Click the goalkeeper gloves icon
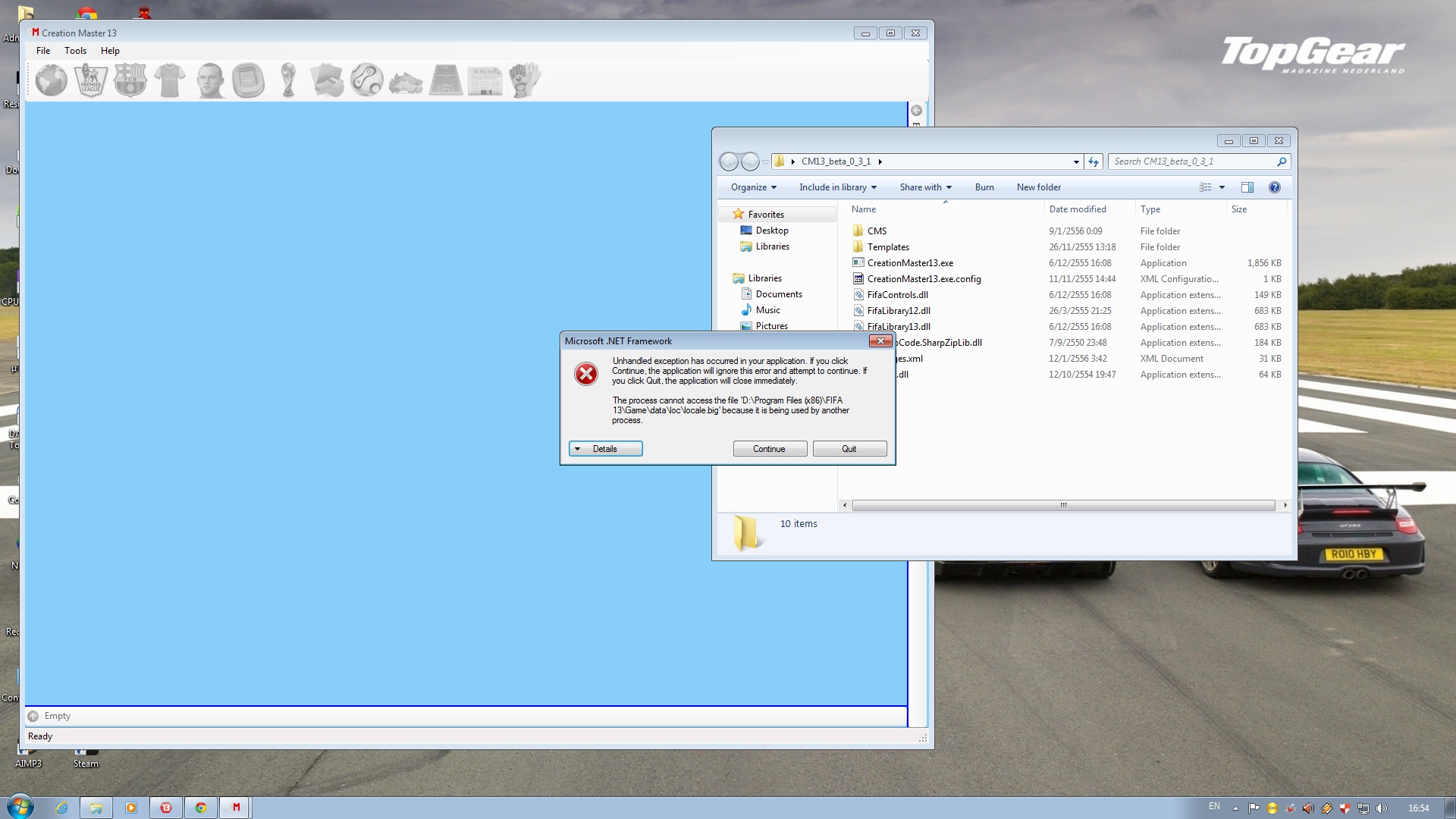This screenshot has height=819, width=1456. click(x=524, y=80)
